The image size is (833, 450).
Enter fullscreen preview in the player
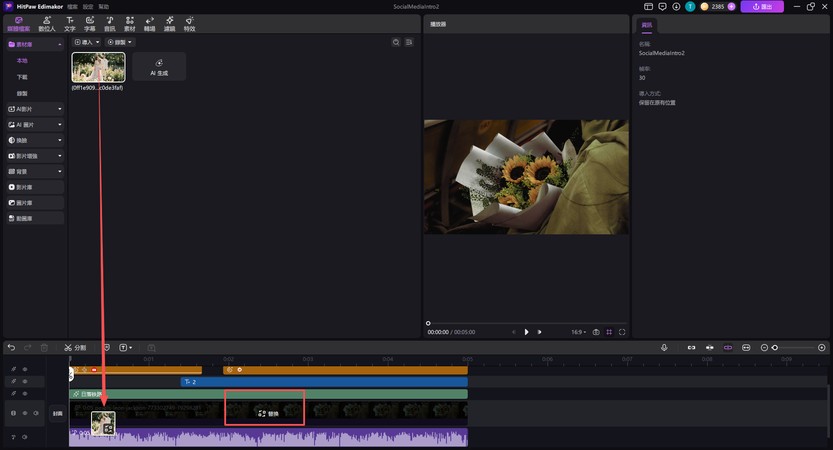pos(622,331)
